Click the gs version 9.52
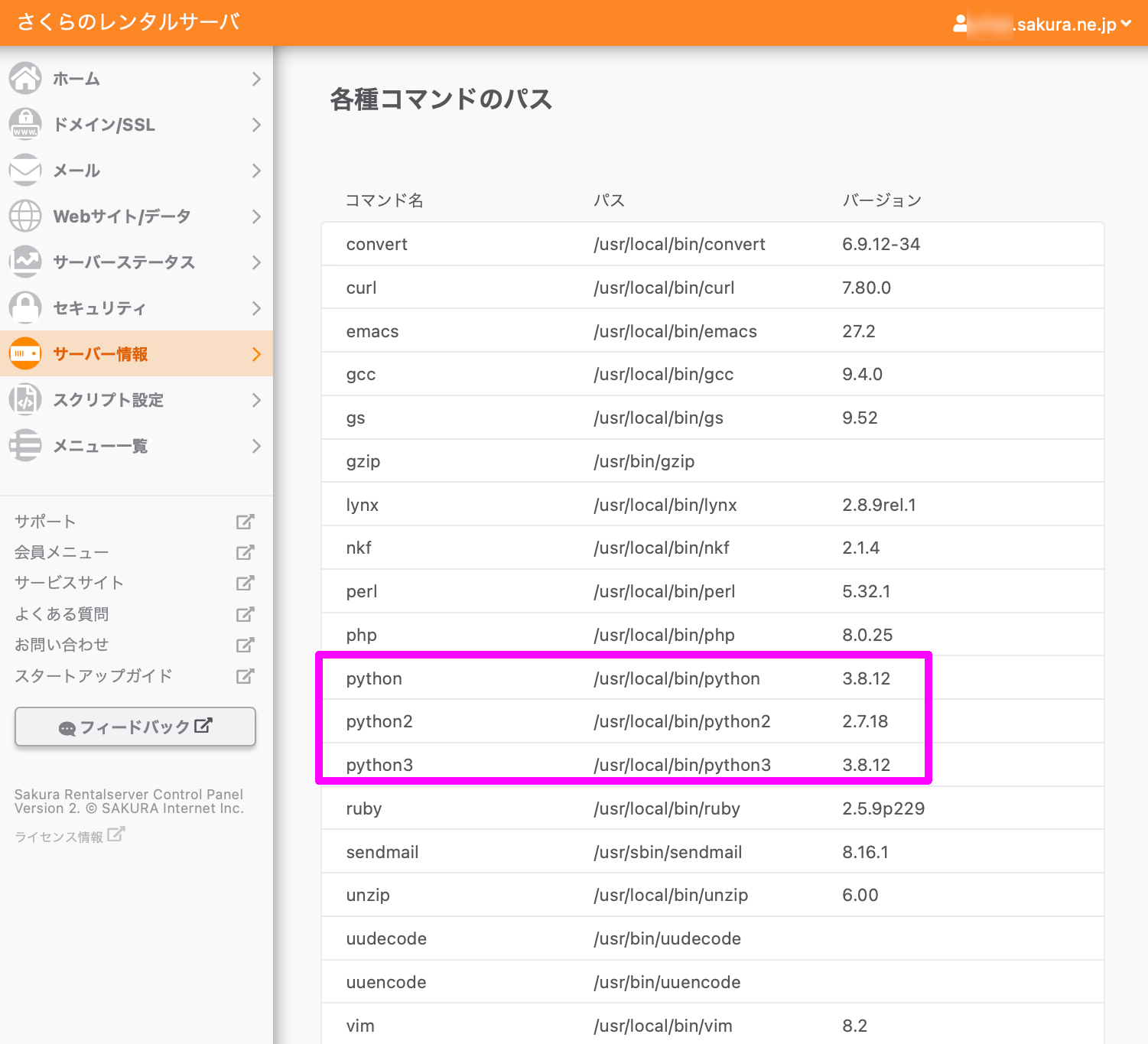This screenshot has height=1044, width=1148. 860,418
